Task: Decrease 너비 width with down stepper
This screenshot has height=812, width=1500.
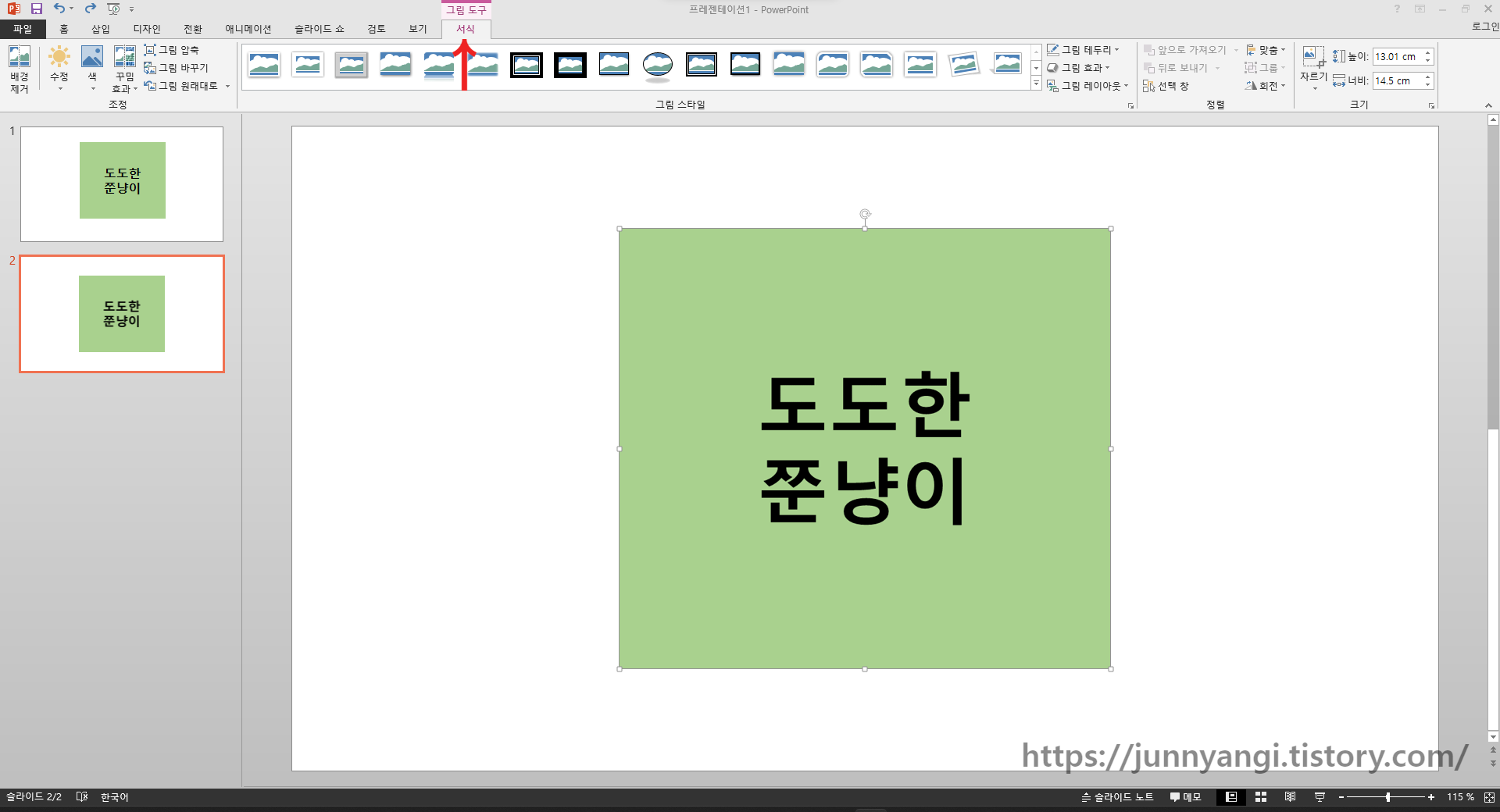Action: click(x=1427, y=84)
